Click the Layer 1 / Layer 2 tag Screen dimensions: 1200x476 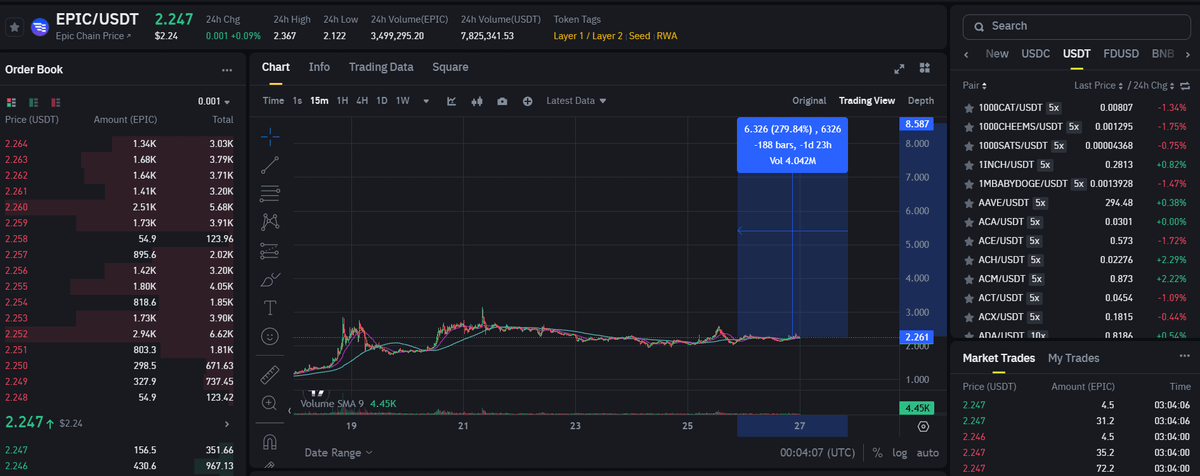[587, 36]
